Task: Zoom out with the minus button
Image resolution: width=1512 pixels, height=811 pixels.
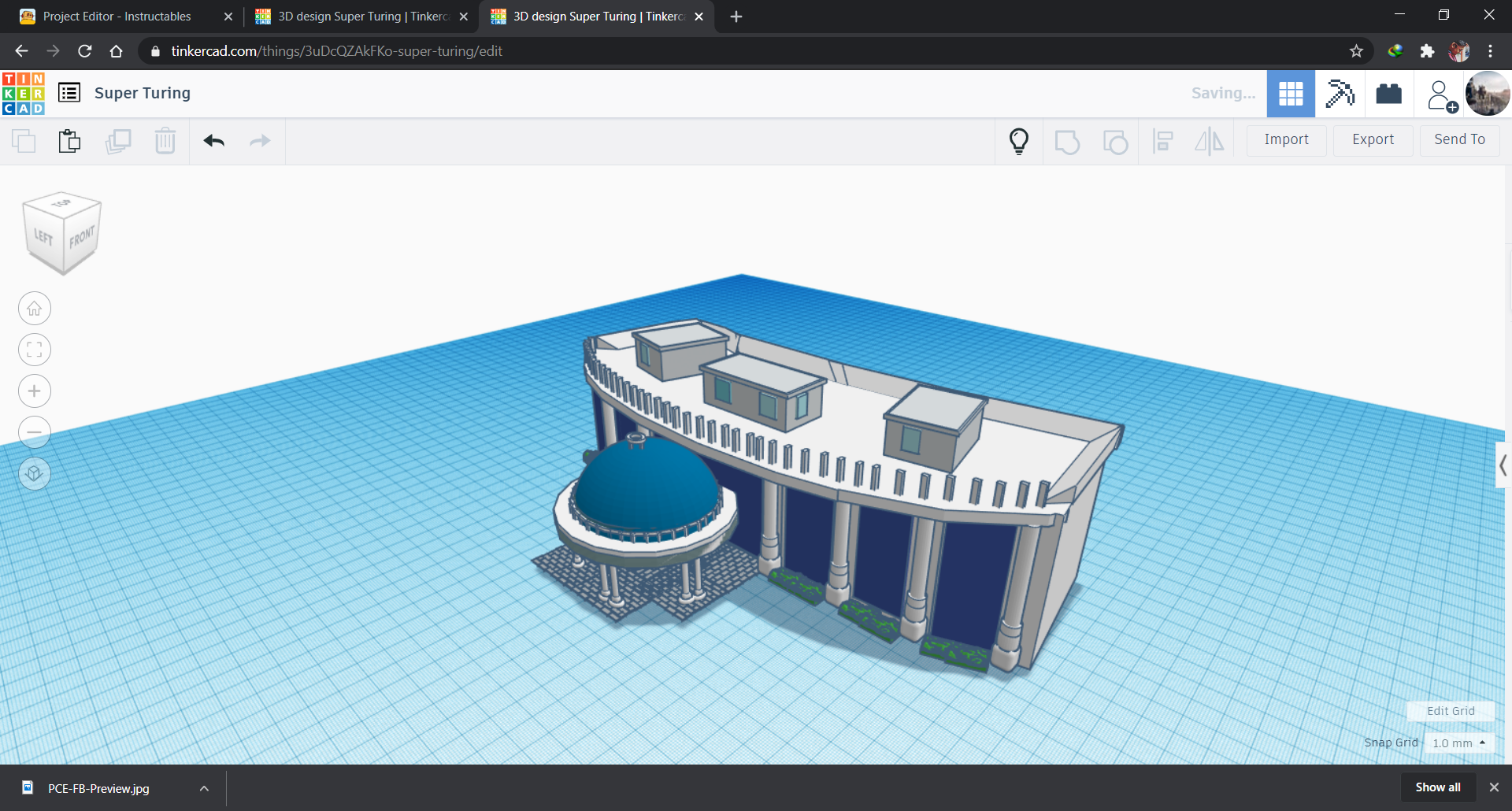Action: pos(35,431)
